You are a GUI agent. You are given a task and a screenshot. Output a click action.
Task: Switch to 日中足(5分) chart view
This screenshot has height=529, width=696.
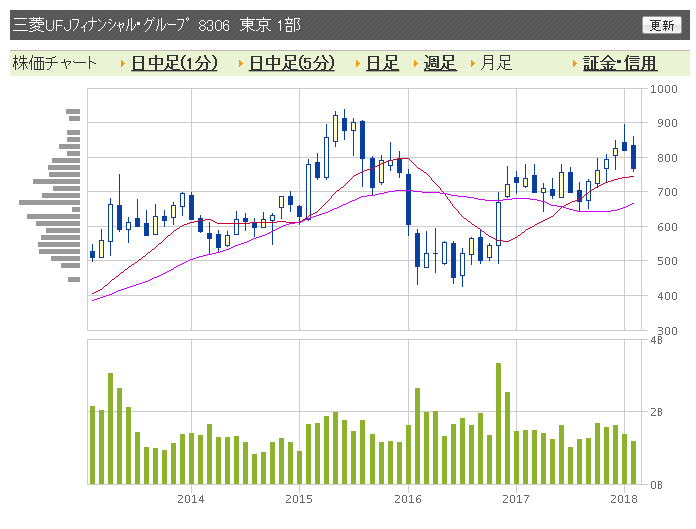pos(291,63)
